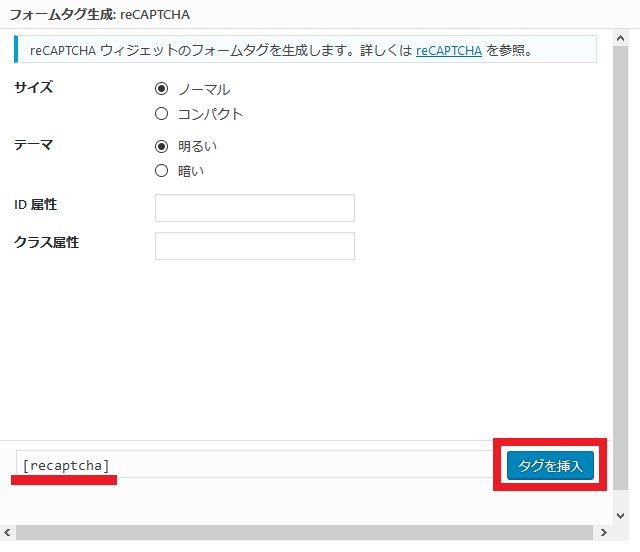Click the vertical scrollbar thumb
Screen dimensions: 640x552
click(620, 267)
